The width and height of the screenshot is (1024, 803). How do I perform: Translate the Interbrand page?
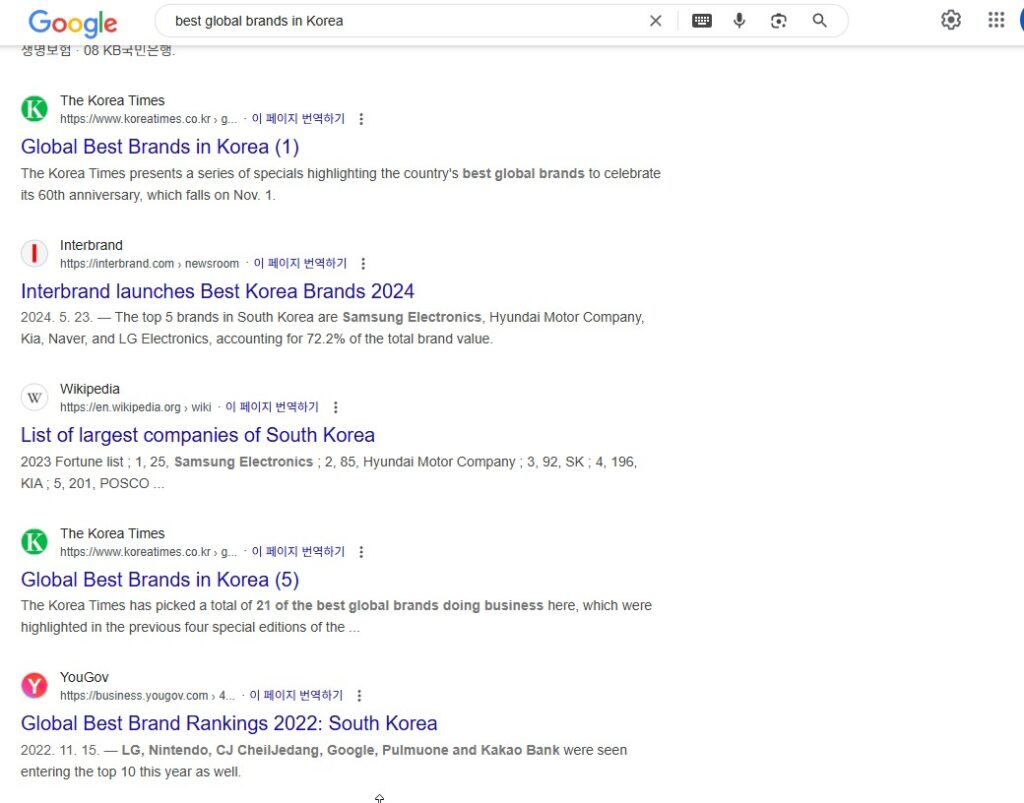coord(300,263)
